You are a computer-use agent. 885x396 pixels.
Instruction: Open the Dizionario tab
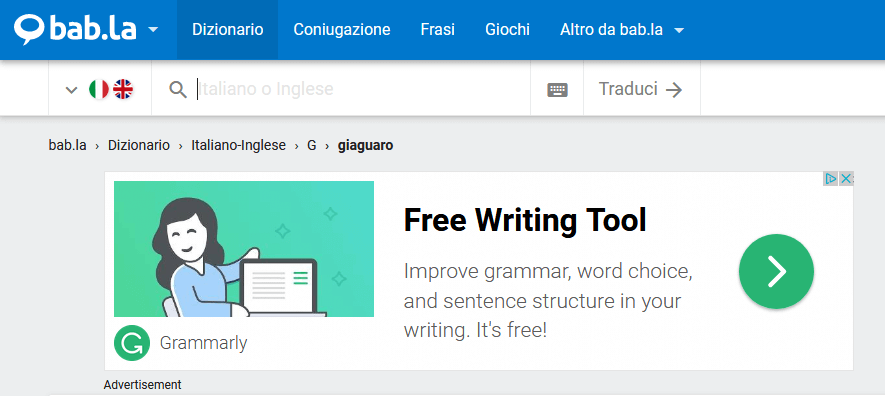(227, 29)
